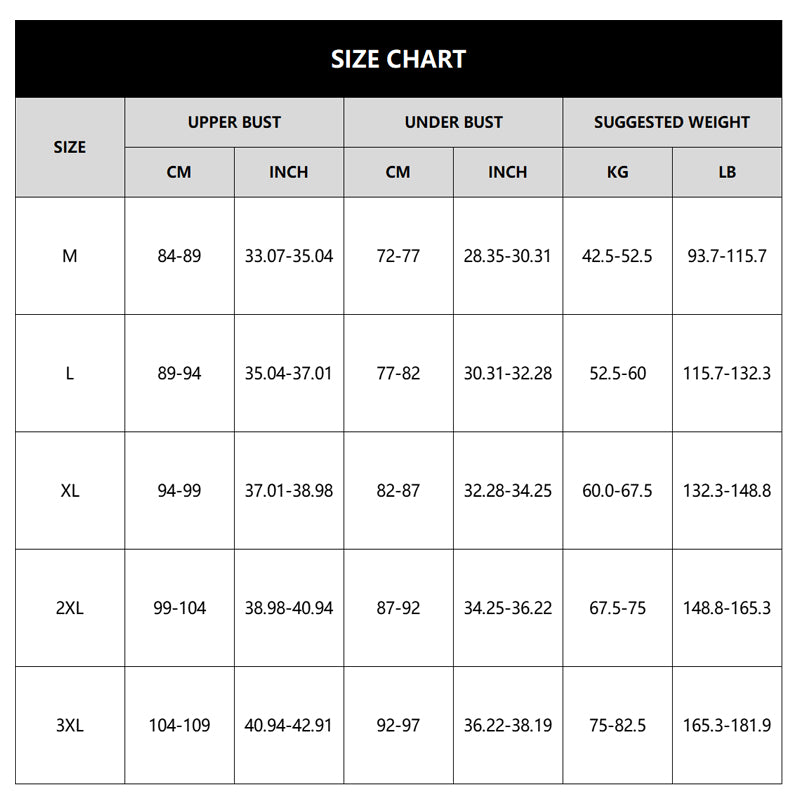Select the 35.04-37.01 inch cell
800x800 pixels.
tap(289, 373)
